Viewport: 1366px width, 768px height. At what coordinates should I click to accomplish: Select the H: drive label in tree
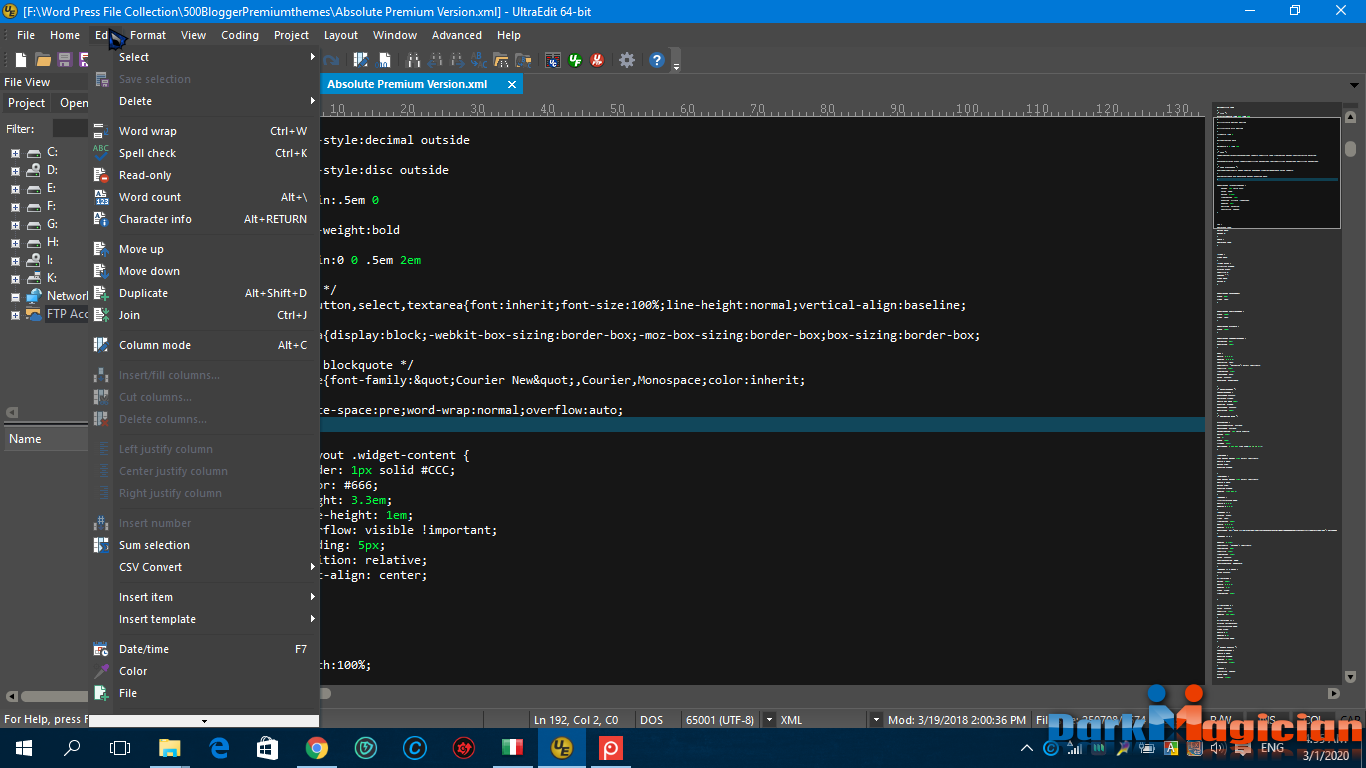[x=53, y=243]
